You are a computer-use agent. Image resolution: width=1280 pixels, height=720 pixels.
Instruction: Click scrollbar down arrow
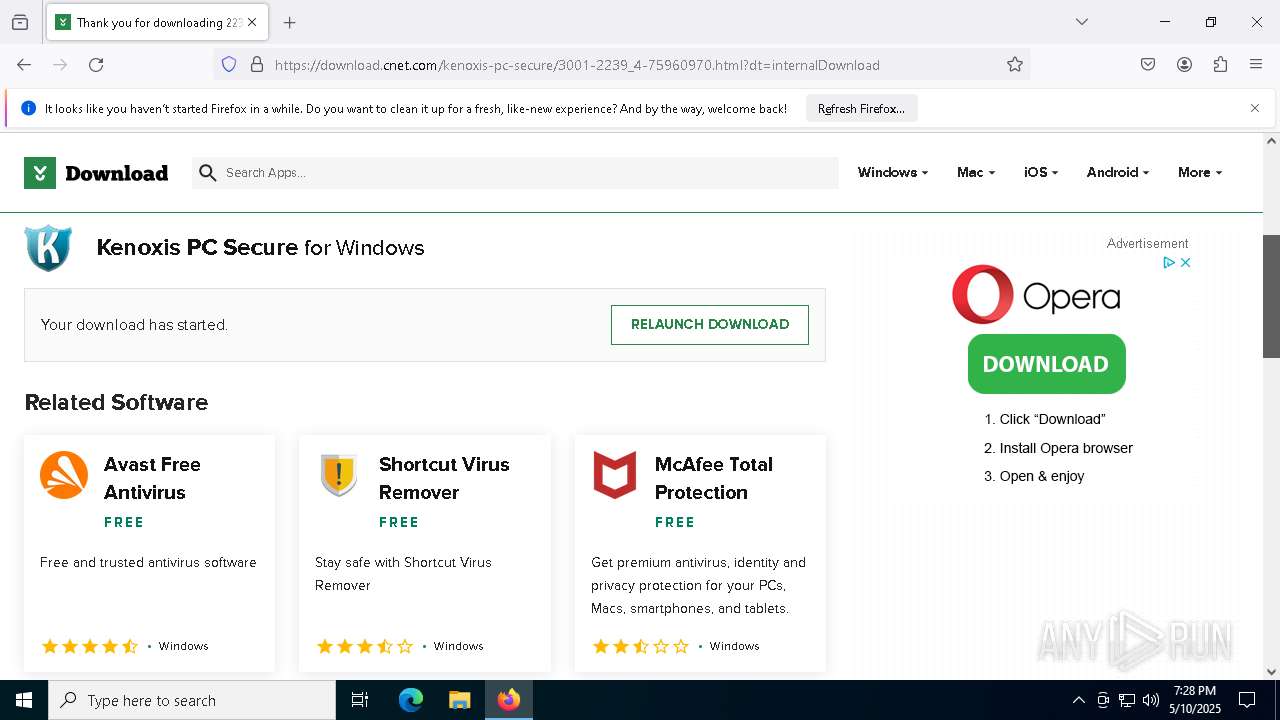click(1272, 672)
